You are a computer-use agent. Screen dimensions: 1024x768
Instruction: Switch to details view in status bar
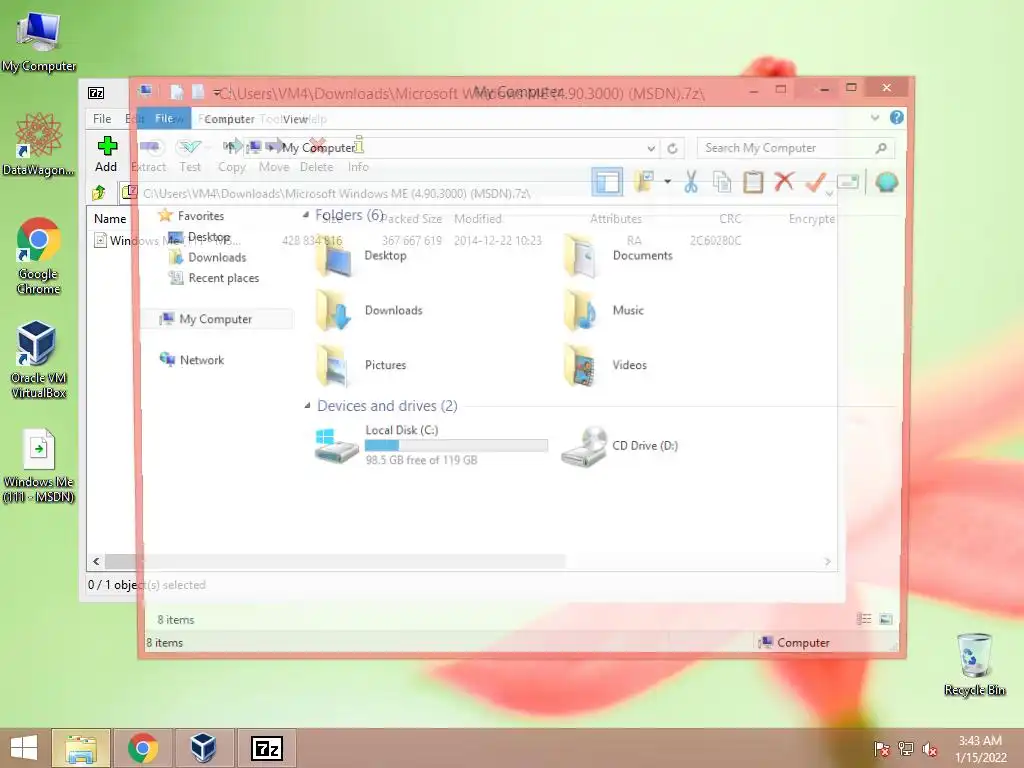click(864, 619)
